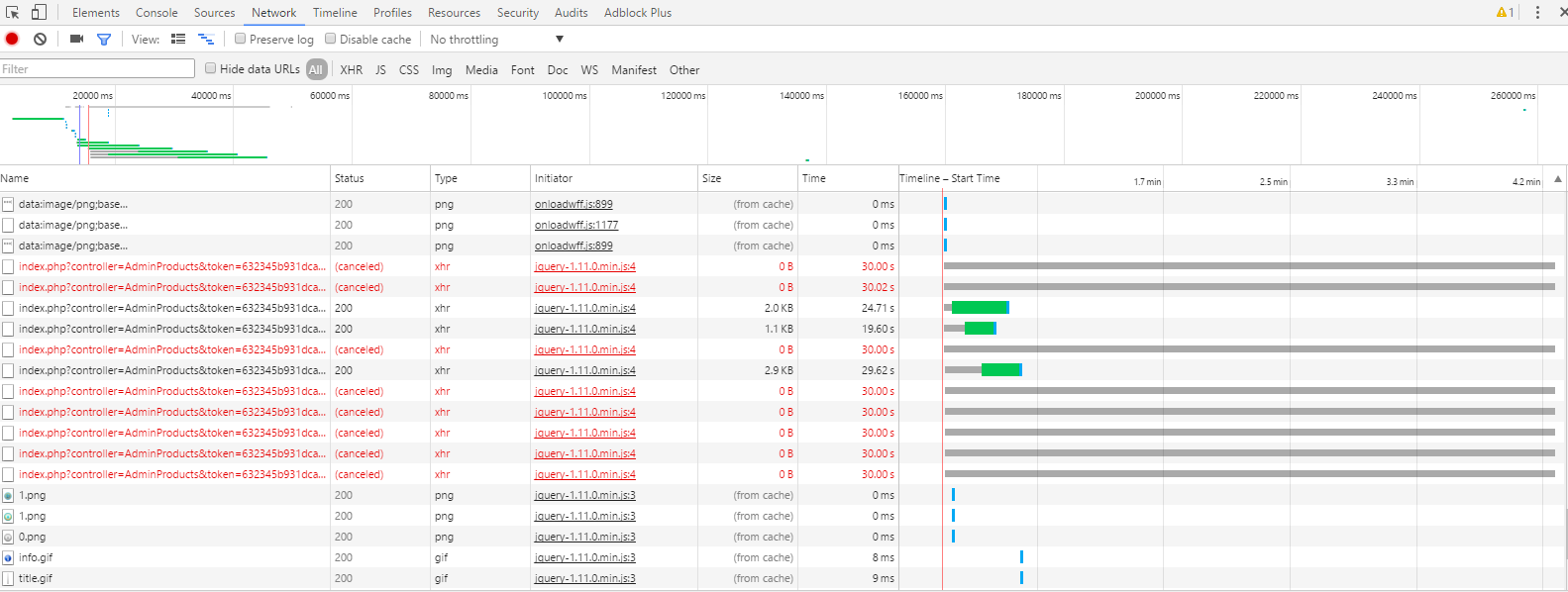Open the onloadwff.js:1177 initiator link
This screenshot has width=1568, height=592.
[x=576, y=226]
